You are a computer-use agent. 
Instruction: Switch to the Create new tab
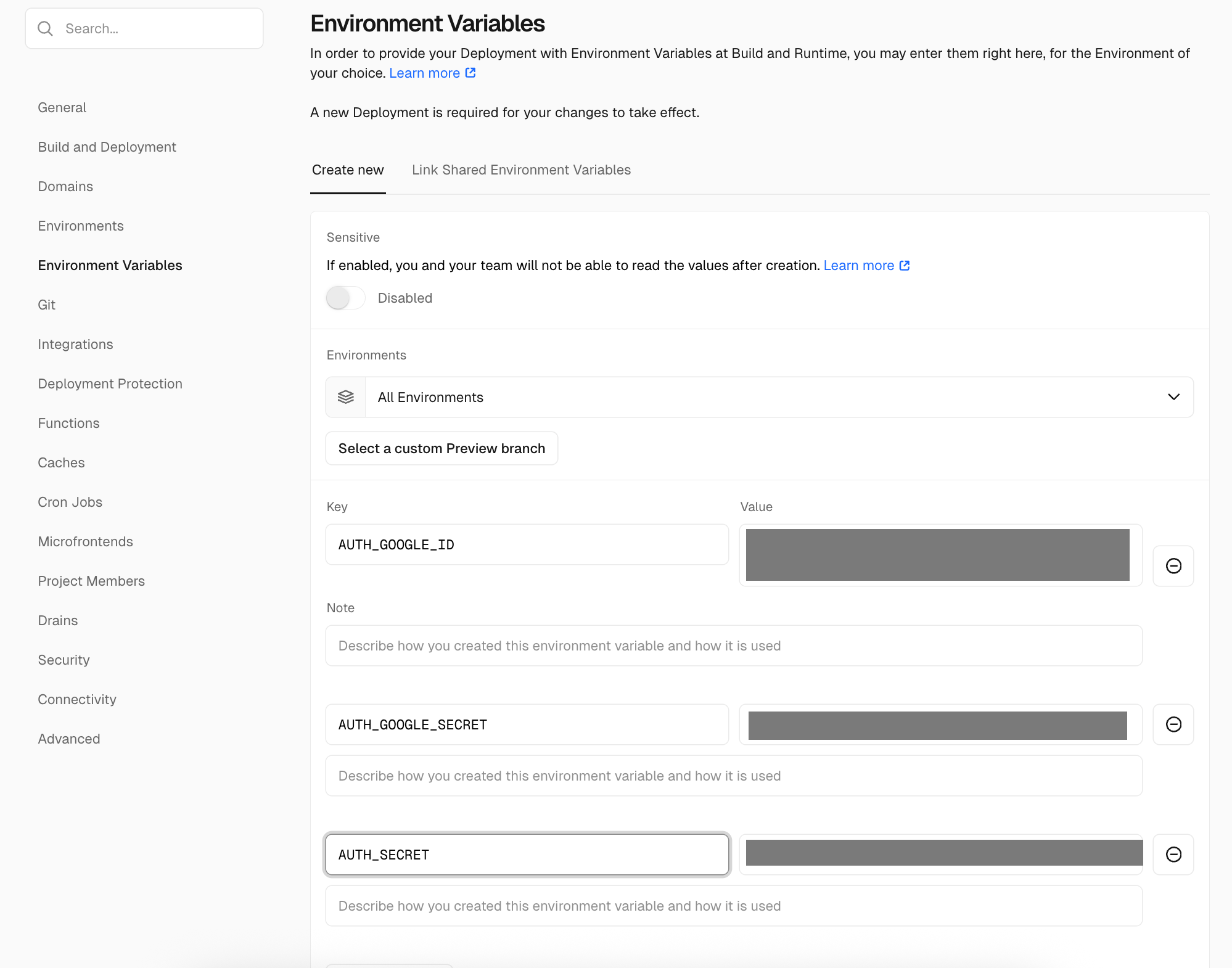tap(348, 170)
